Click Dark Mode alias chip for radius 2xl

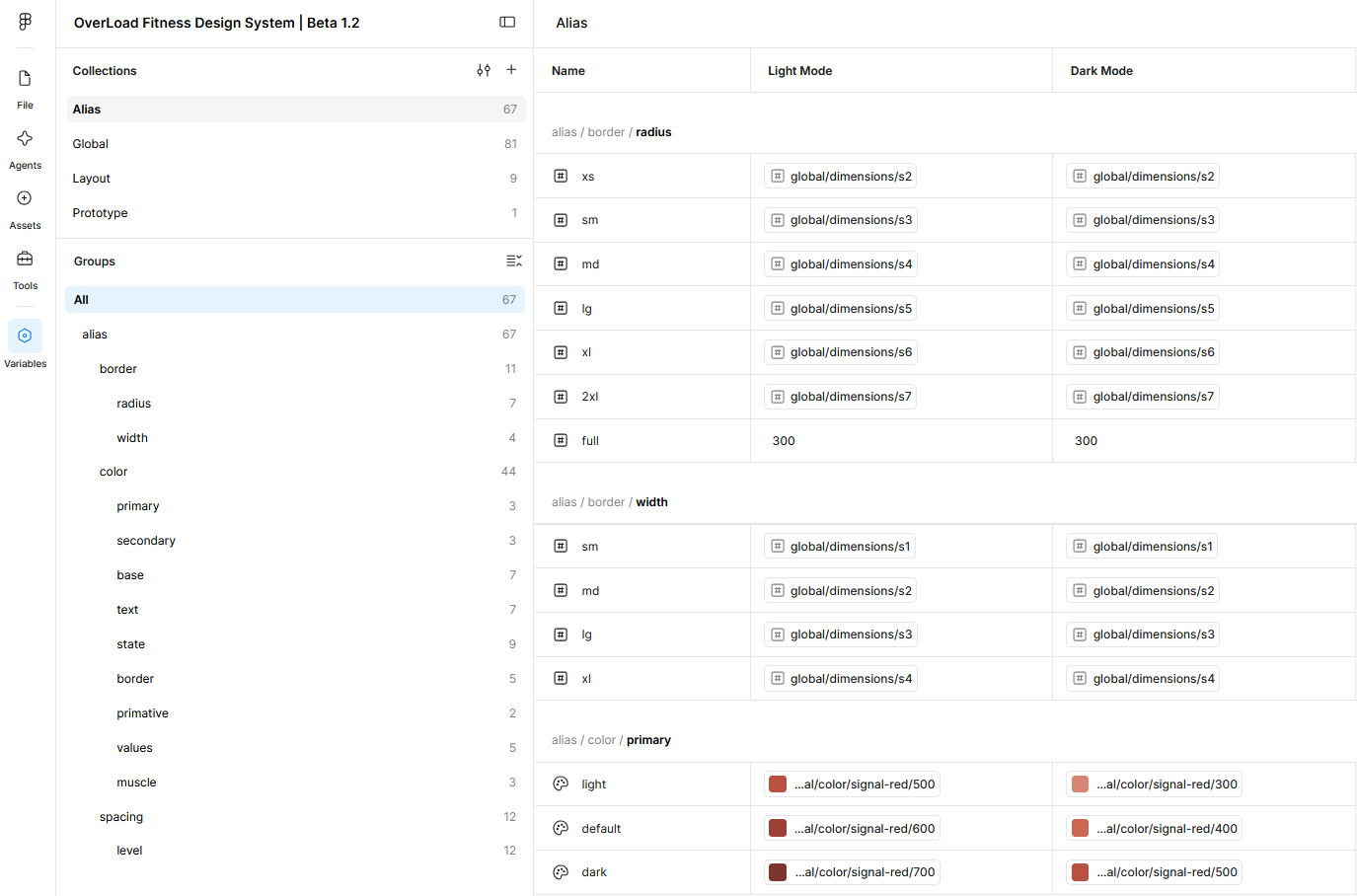(x=1143, y=397)
